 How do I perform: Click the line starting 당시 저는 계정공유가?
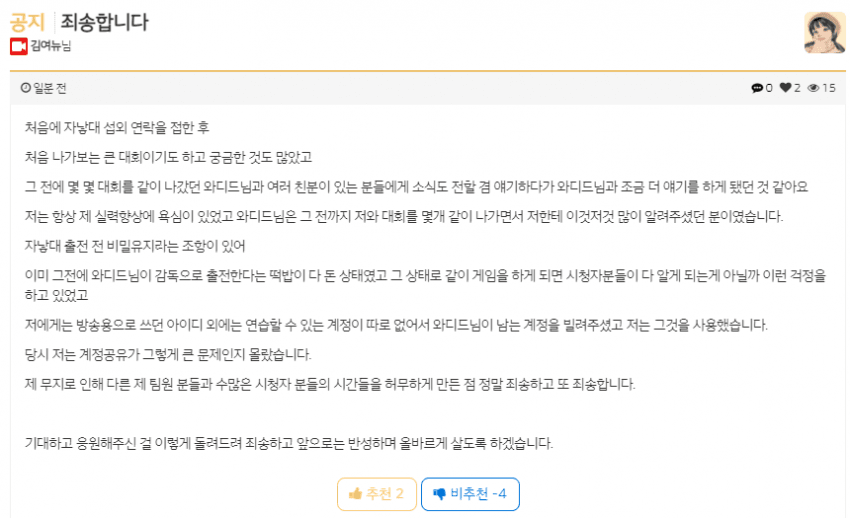(168, 355)
